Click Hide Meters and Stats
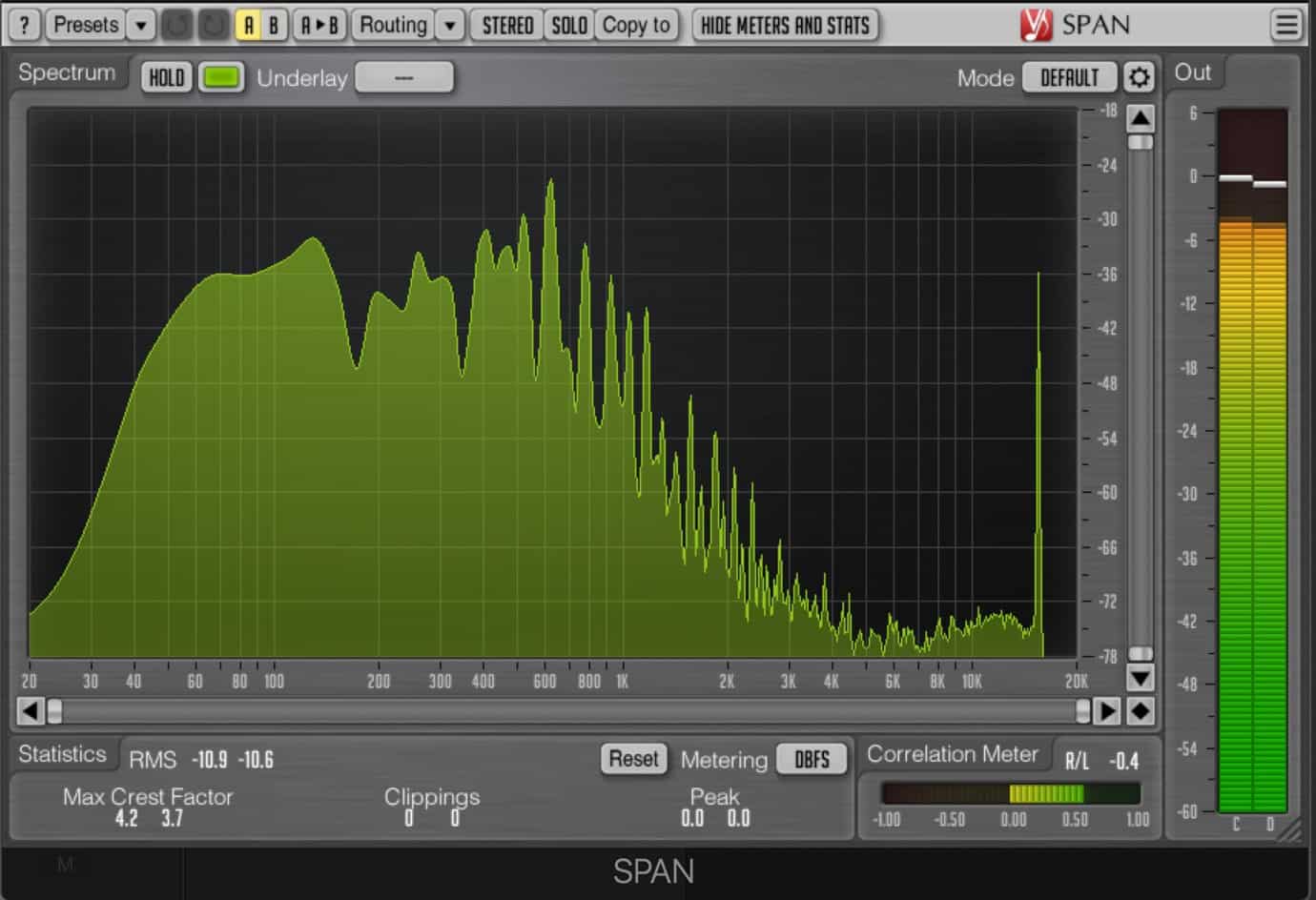 pos(784,25)
